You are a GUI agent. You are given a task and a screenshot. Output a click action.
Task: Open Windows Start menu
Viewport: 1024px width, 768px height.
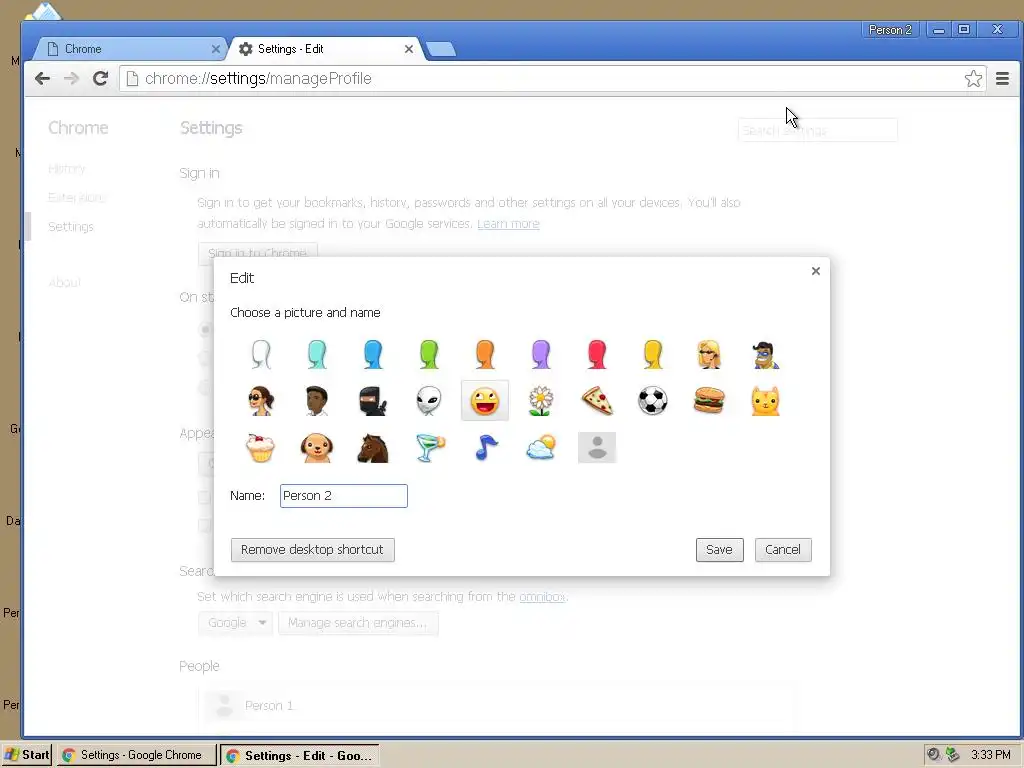point(26,755)
